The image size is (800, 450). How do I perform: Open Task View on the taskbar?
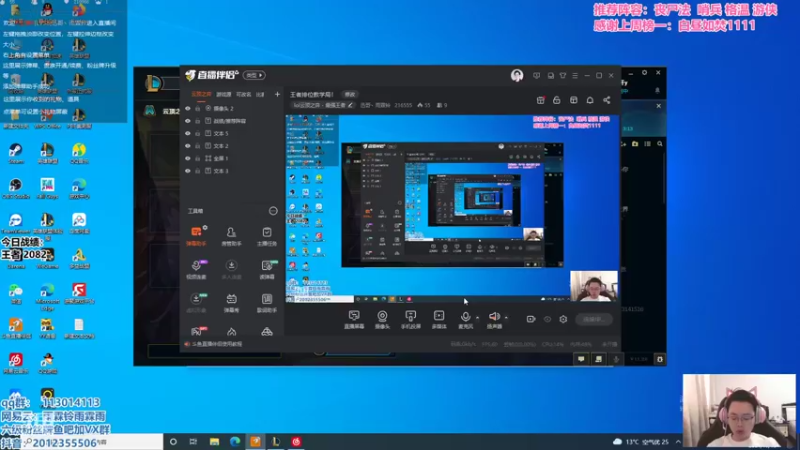pos(193,442)
